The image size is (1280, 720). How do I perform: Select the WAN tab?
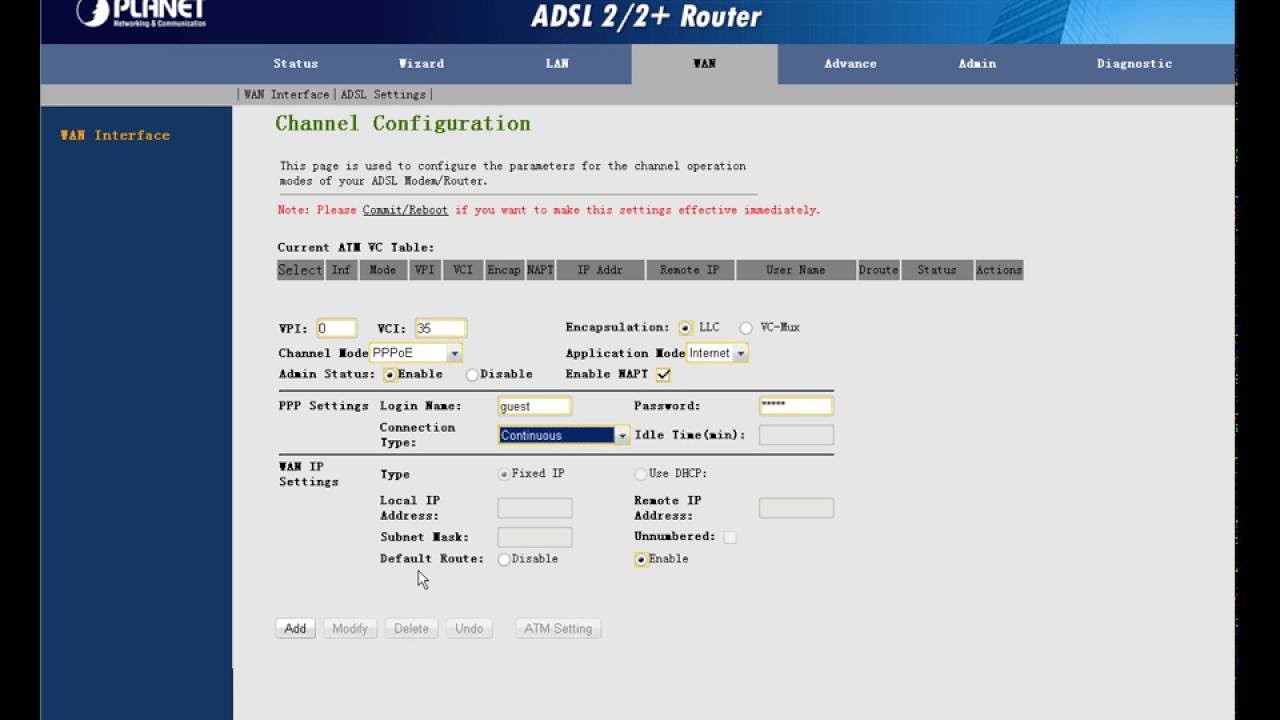(704, 63)
